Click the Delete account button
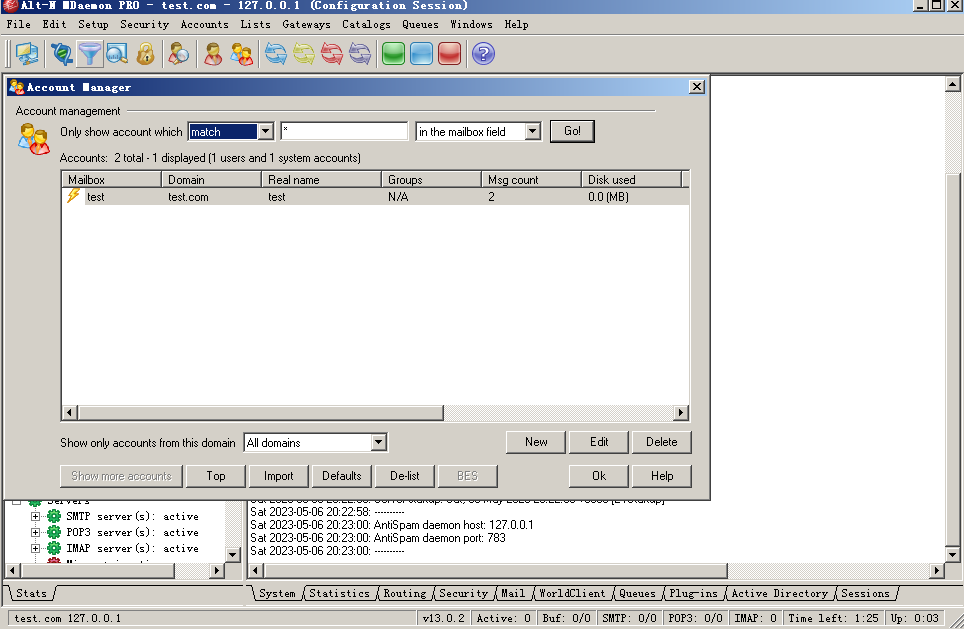 click(x=662, y=442)
